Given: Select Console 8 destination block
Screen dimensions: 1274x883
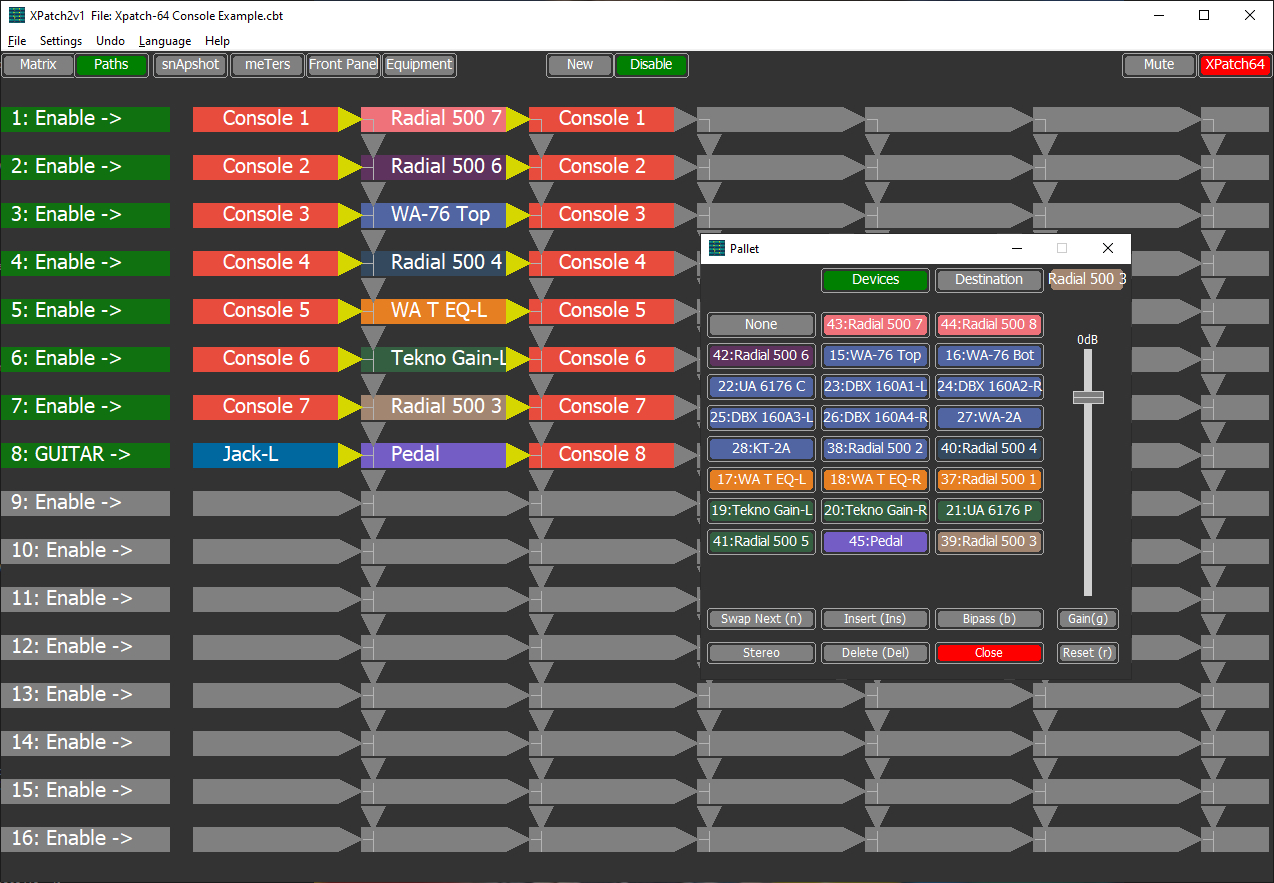Looking at the screenshot, I should click(x=602, y=455).
